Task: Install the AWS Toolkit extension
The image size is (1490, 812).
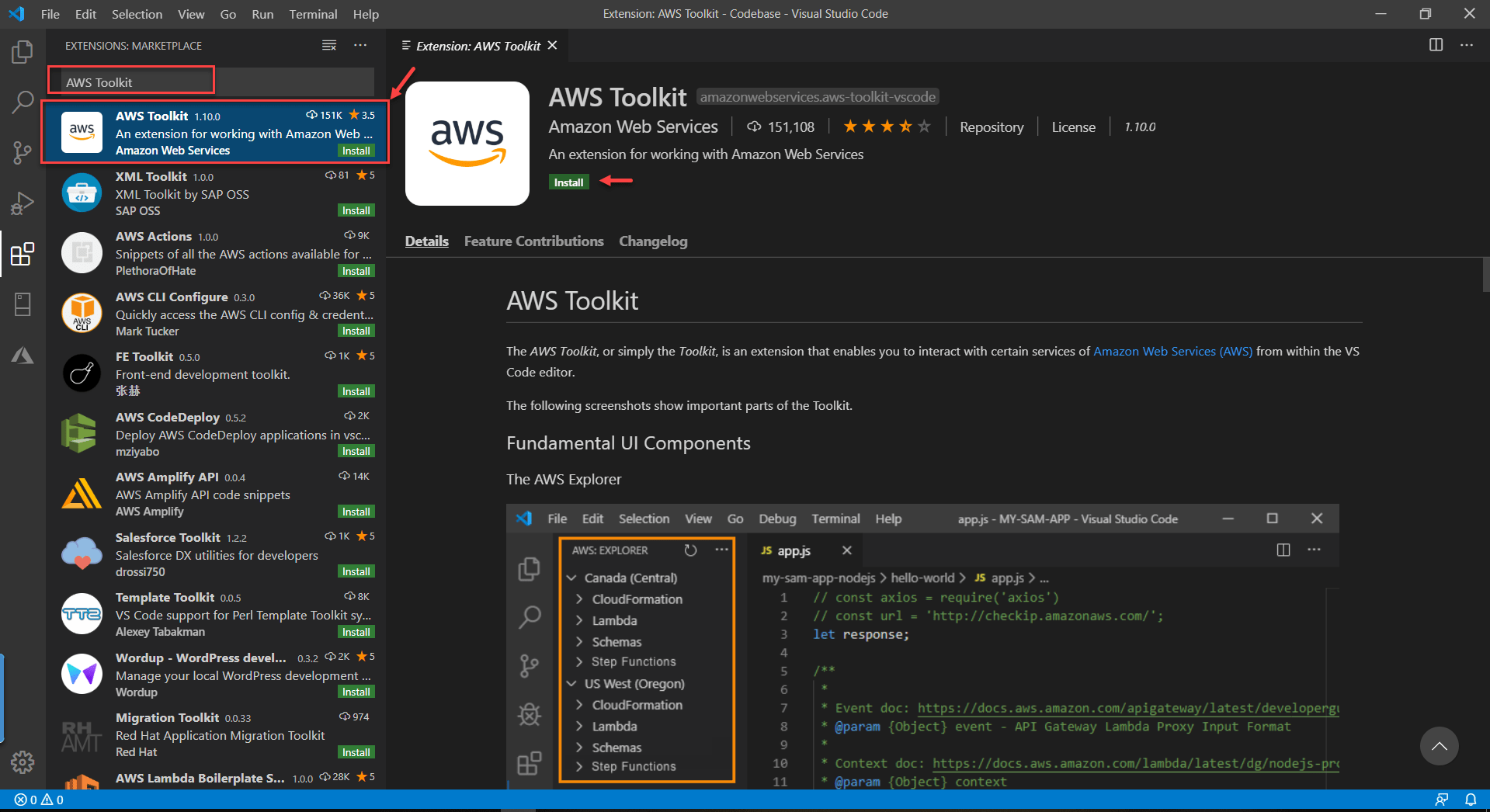Action: click(568, 182)
